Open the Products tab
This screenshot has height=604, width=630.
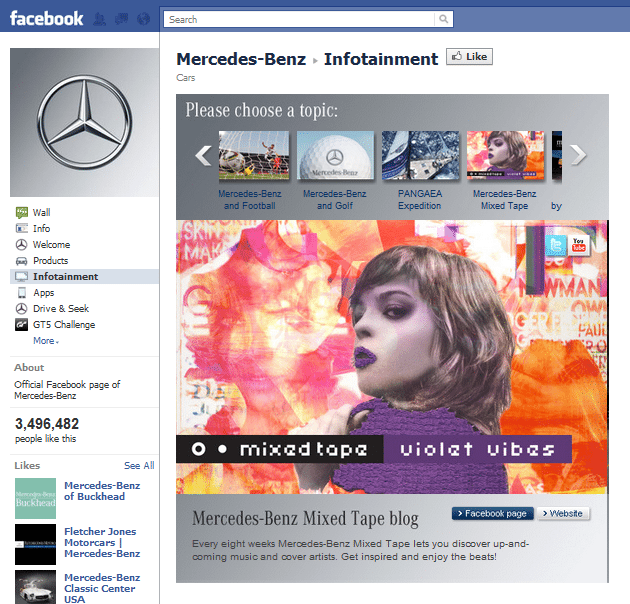(x=51, y=260)
